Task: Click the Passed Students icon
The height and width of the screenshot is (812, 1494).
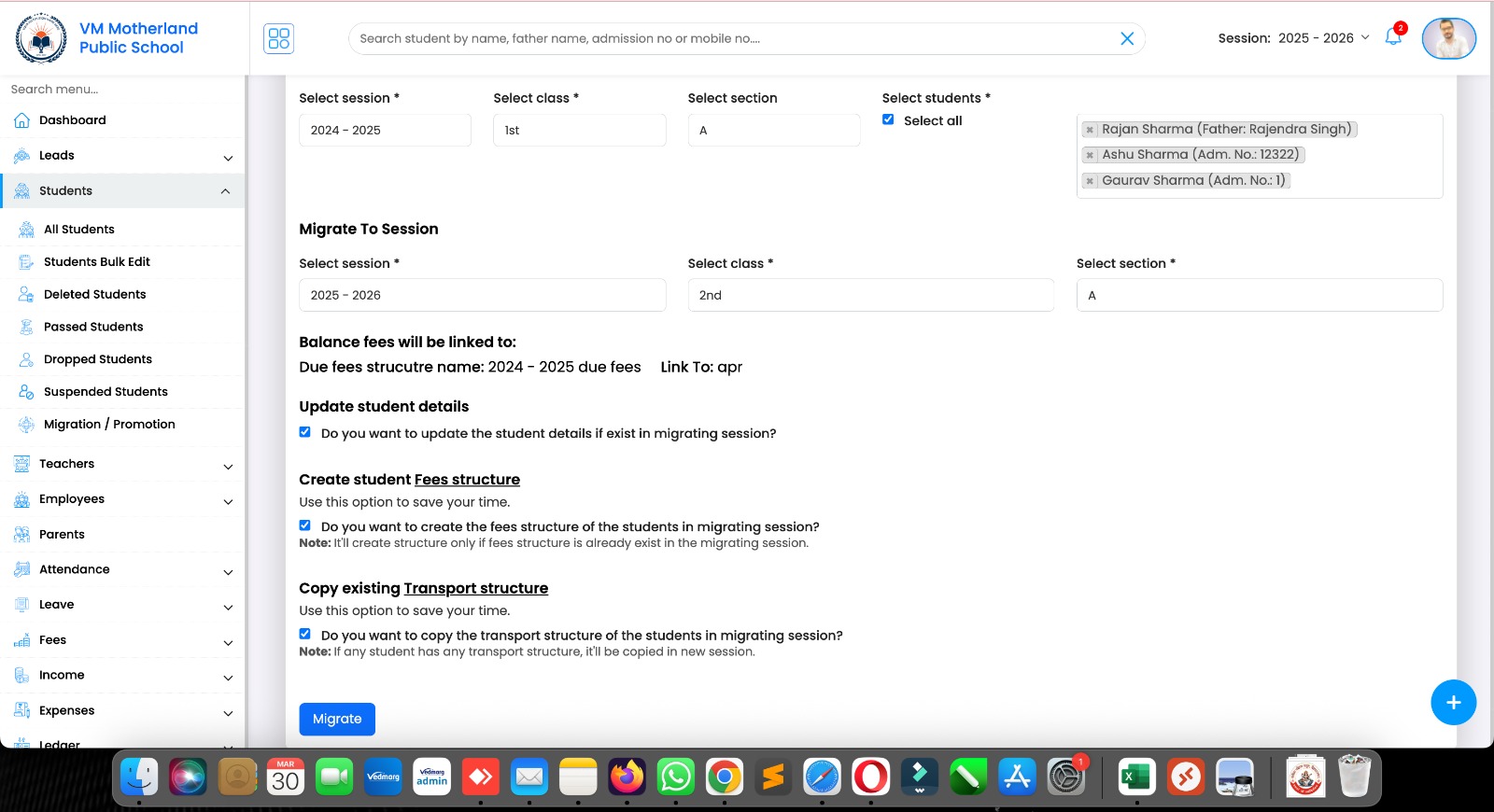Action: point(26,328)
